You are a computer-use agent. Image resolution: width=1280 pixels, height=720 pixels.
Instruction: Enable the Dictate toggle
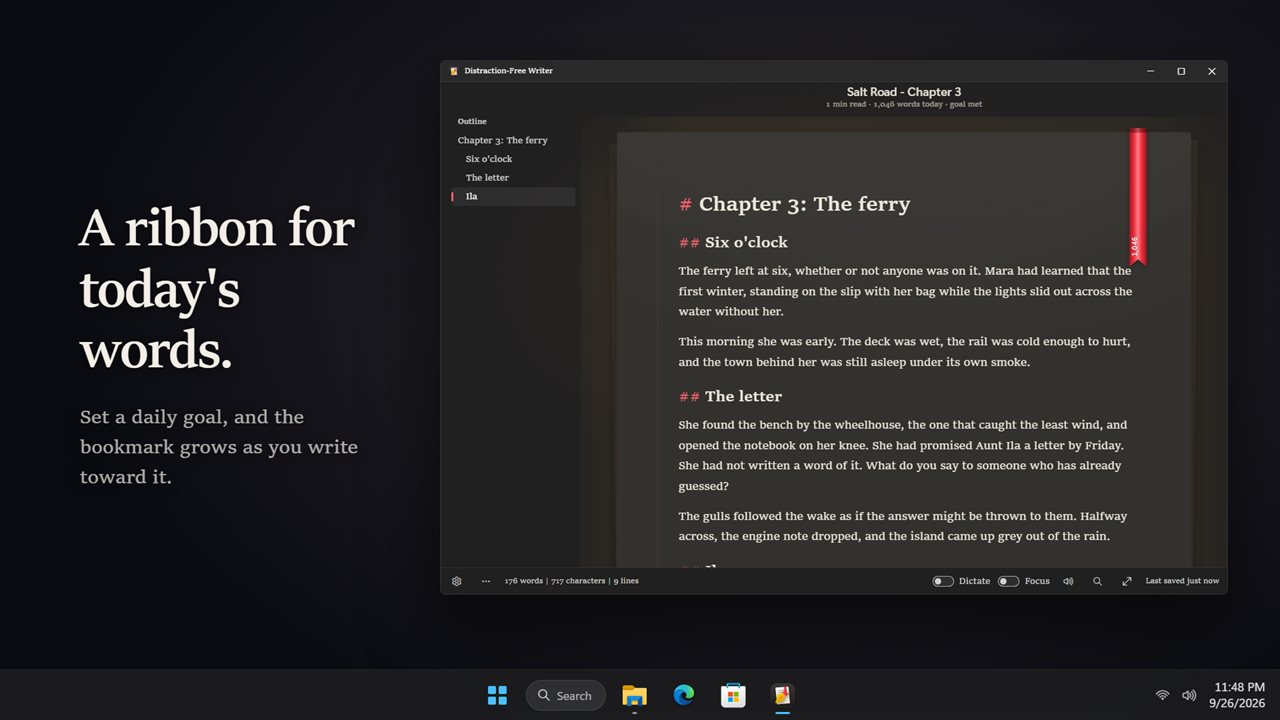click(943, 581)
